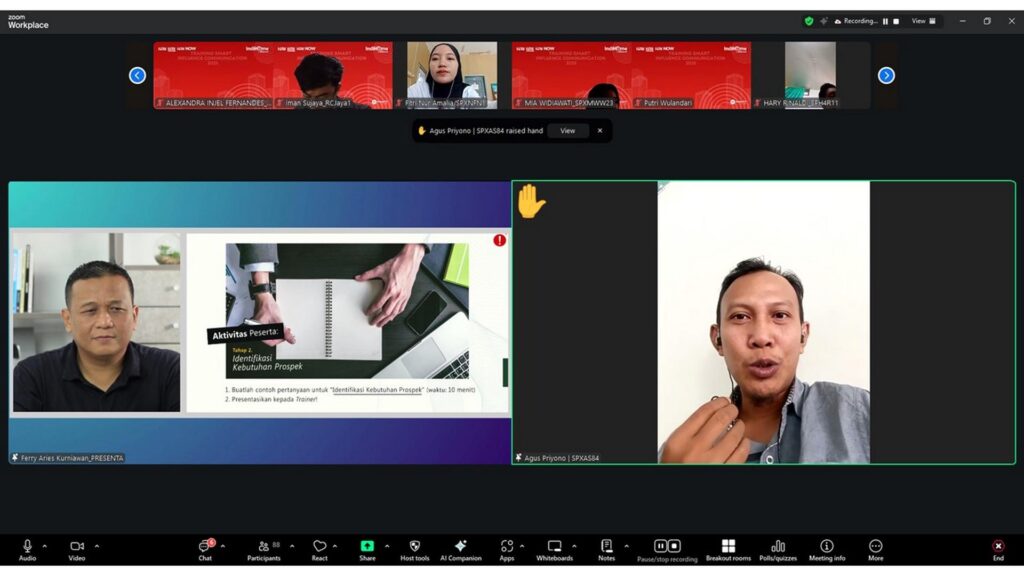Click the cloud Recording indicator
1024x576 pixels.
(x=856, y=21)
